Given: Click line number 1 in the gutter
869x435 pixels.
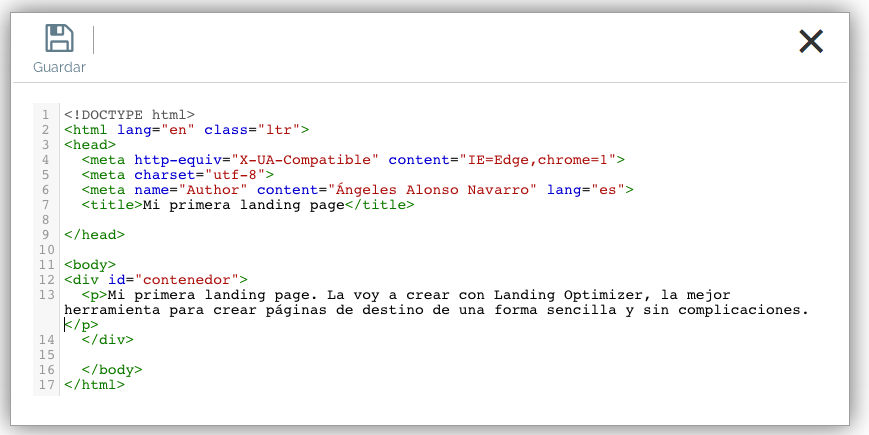Looking at the screenshot, I should coord(46,115).
